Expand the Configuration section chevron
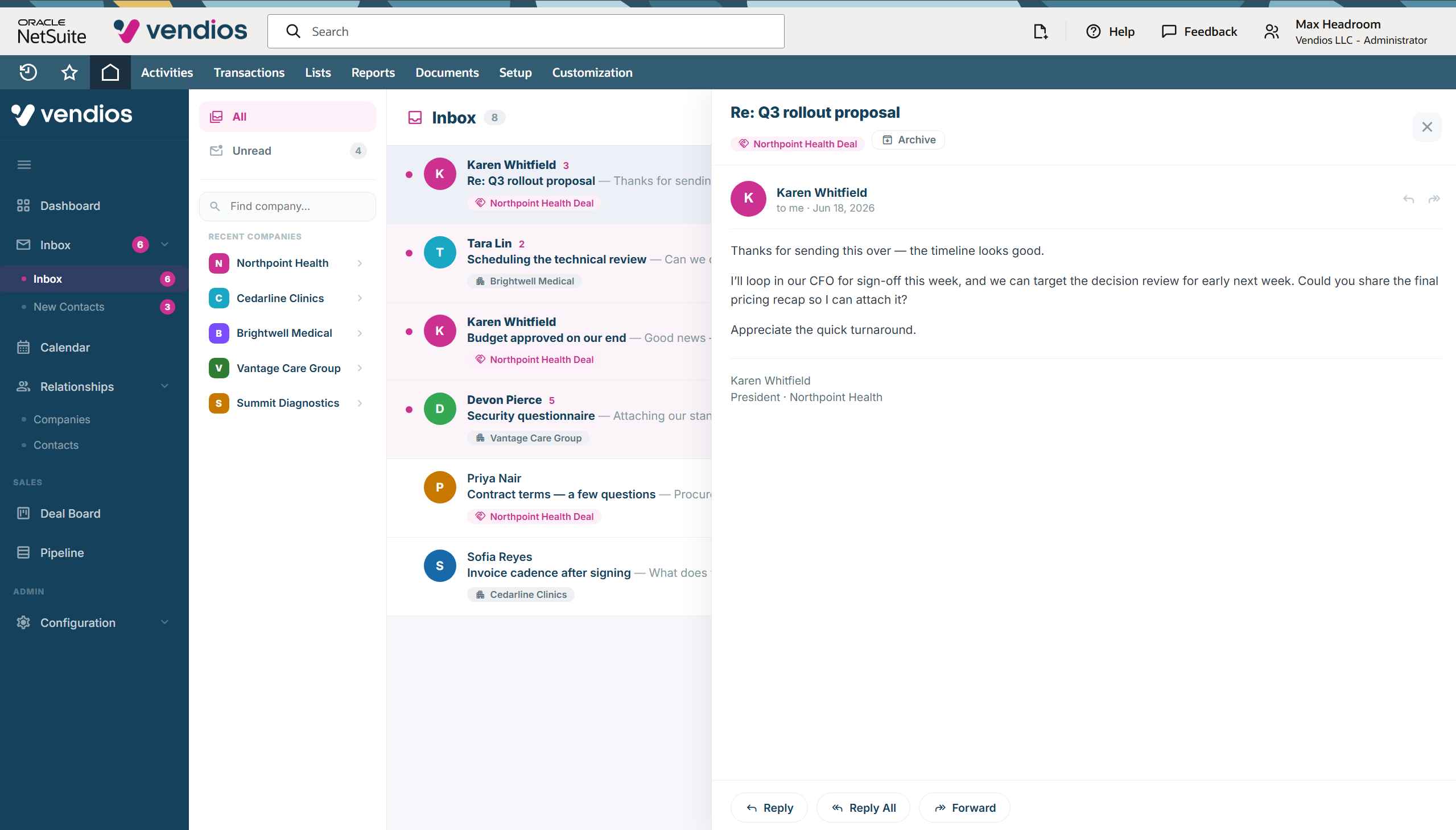 (x=165, y=622)
